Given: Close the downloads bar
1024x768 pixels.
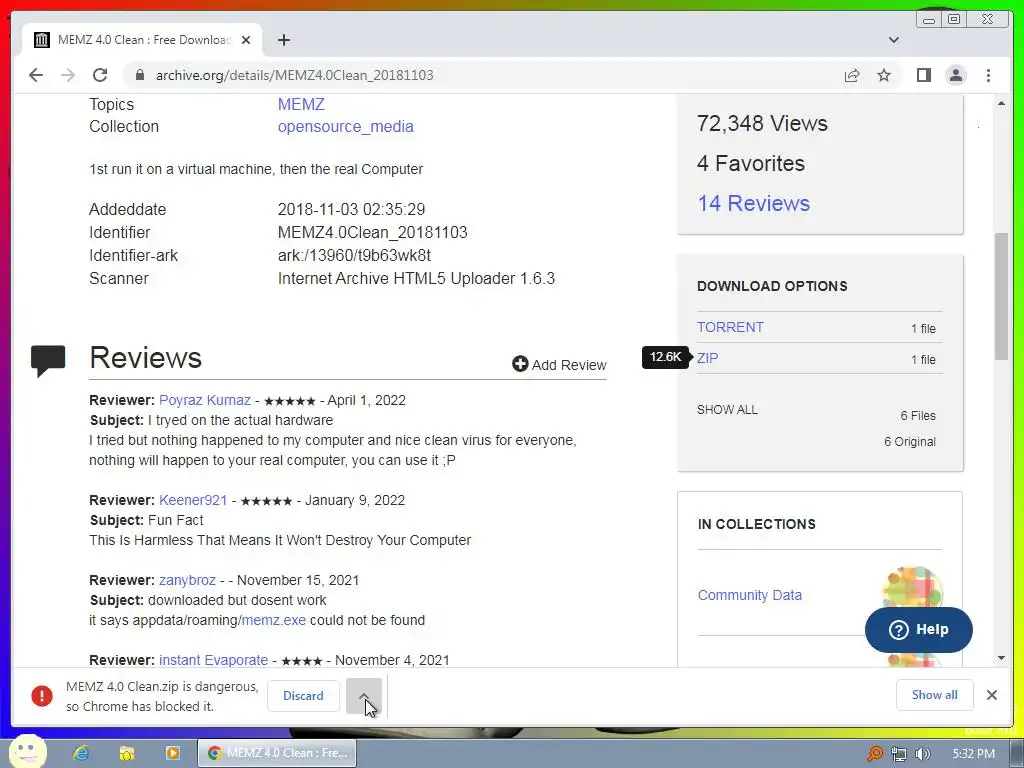Looking at the screenshot, I should [x=992, y=695].
